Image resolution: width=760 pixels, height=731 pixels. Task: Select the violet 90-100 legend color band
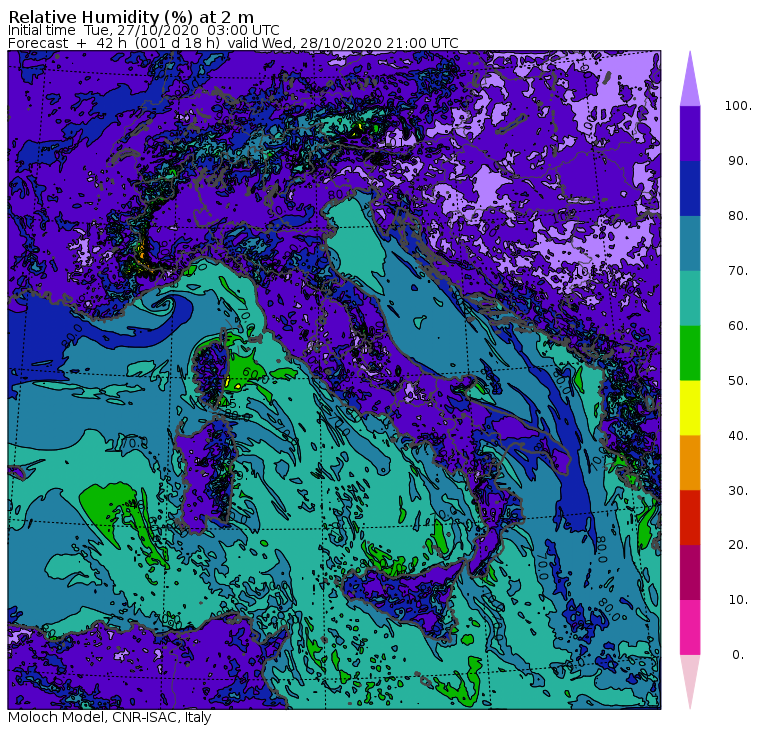pos(690,133)
